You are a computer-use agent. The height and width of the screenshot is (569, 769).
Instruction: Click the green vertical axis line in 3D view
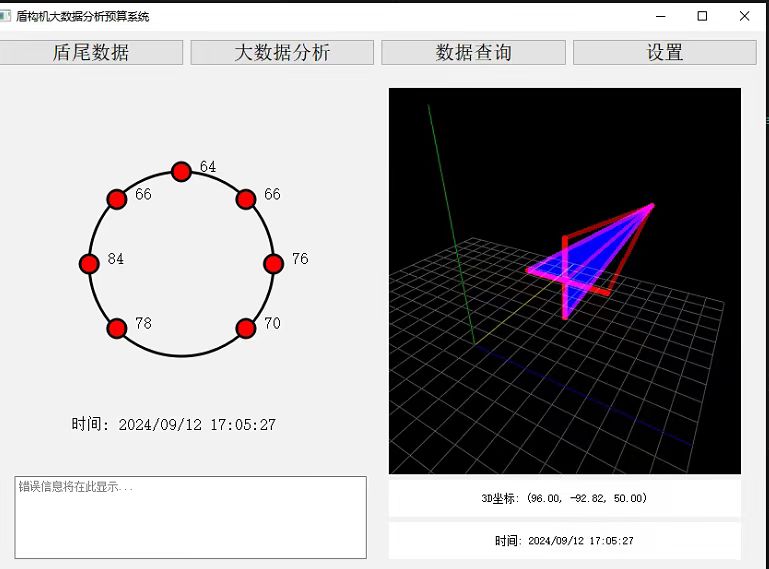(x=451, y=223)
